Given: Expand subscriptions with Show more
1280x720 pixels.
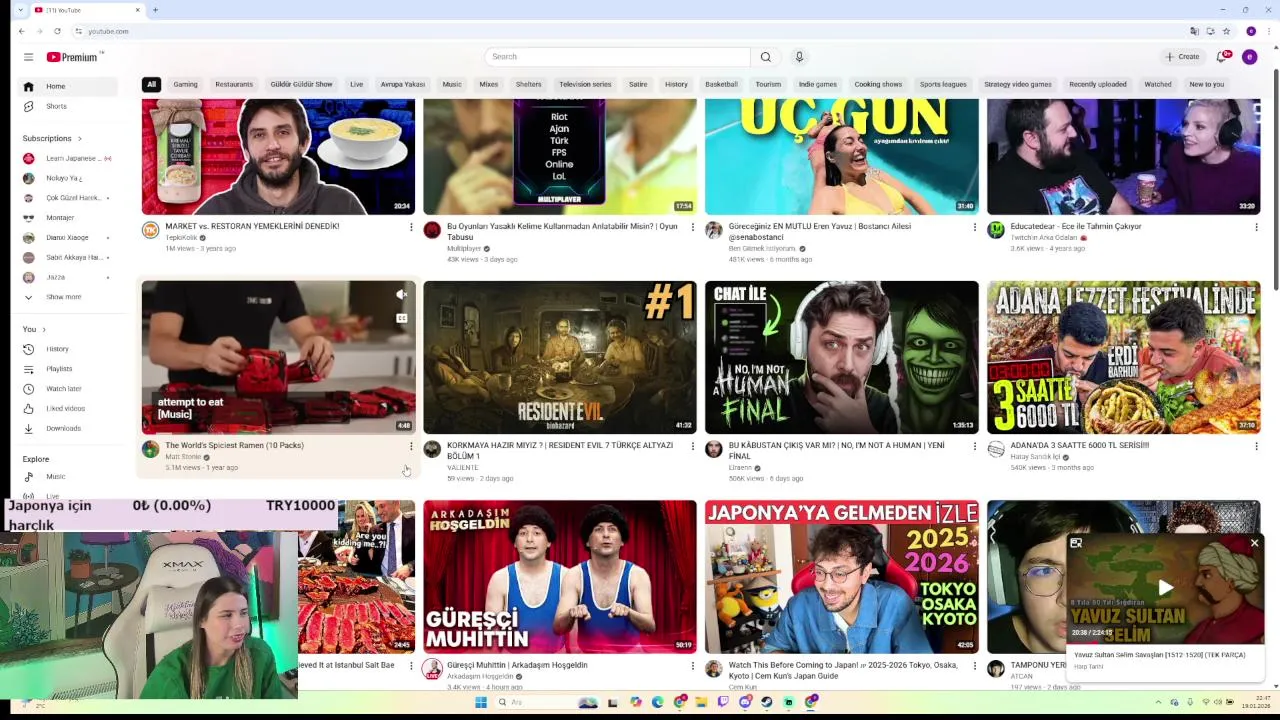Looking at the screenshot, I should coord(68,297).
